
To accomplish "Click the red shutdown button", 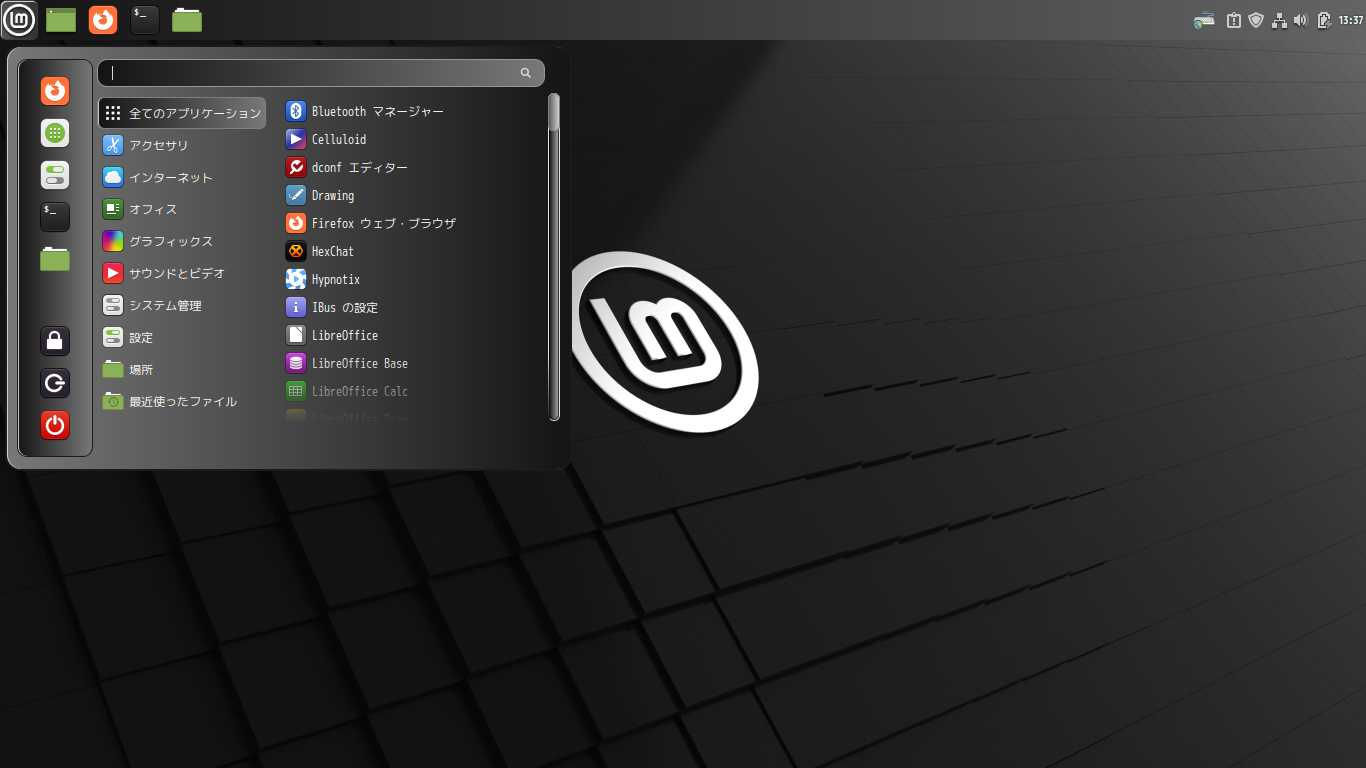I will click(55, 425).
